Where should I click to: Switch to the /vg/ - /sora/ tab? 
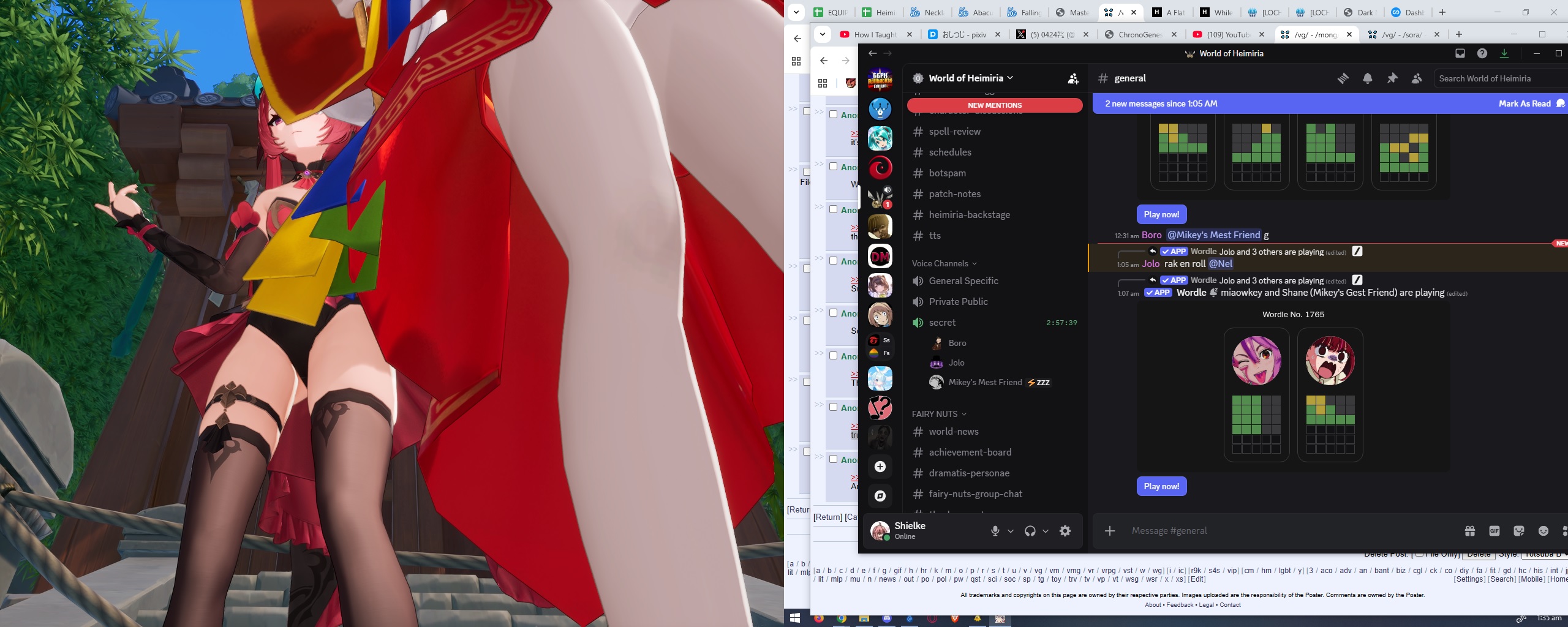1404,34
